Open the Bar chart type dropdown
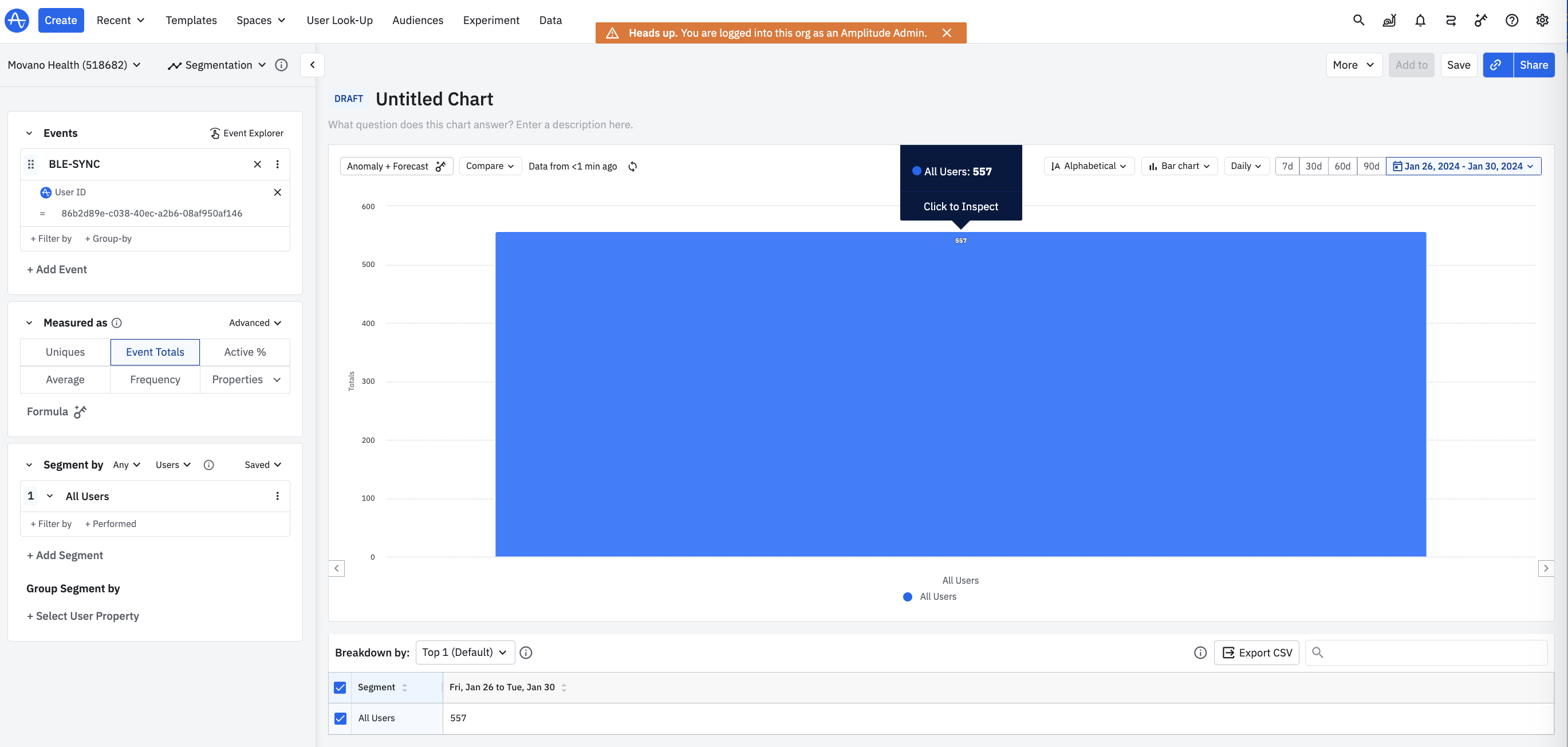 coord(1179,166)
